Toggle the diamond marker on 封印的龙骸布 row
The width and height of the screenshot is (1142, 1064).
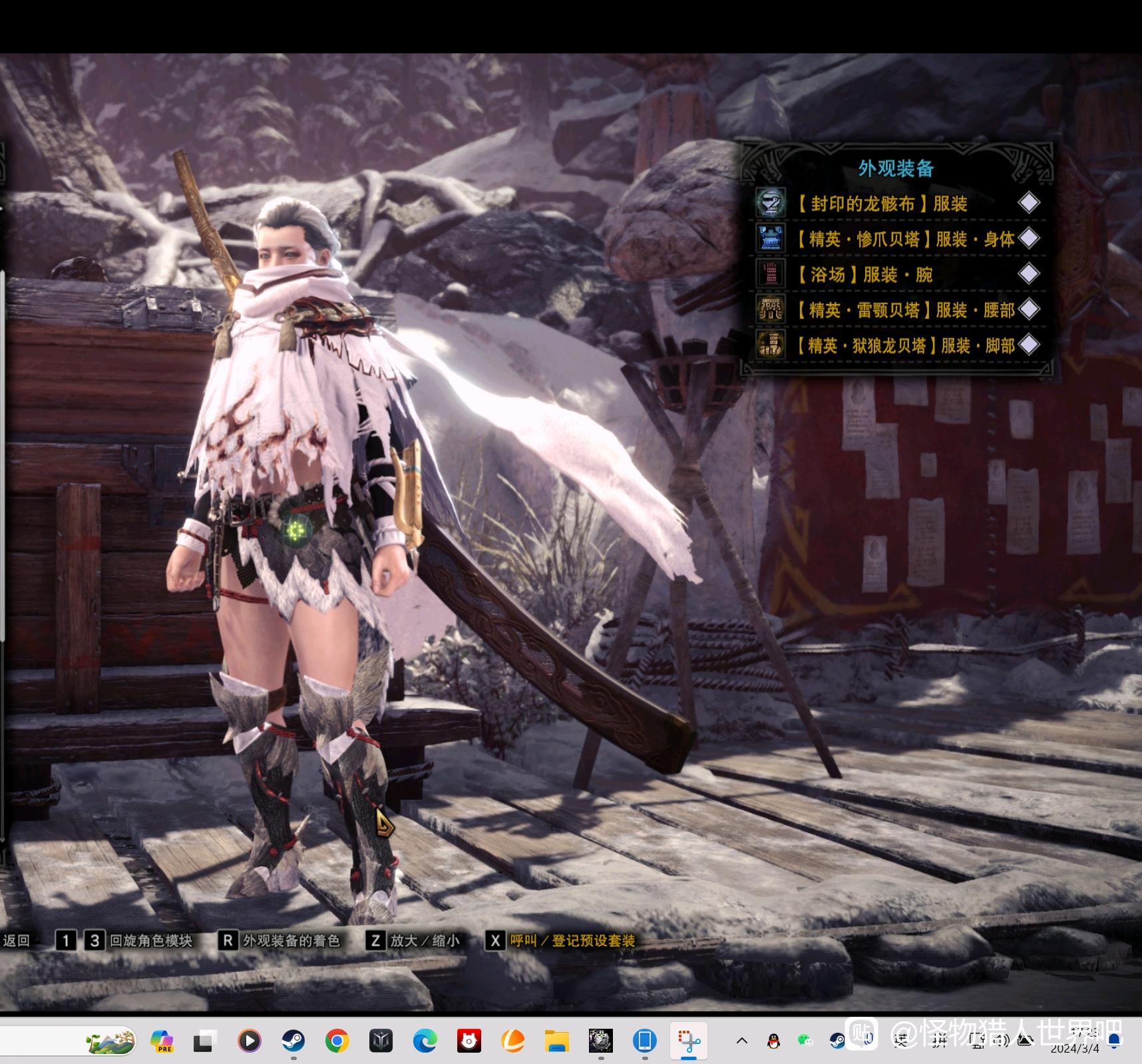tap(1029, 203)
